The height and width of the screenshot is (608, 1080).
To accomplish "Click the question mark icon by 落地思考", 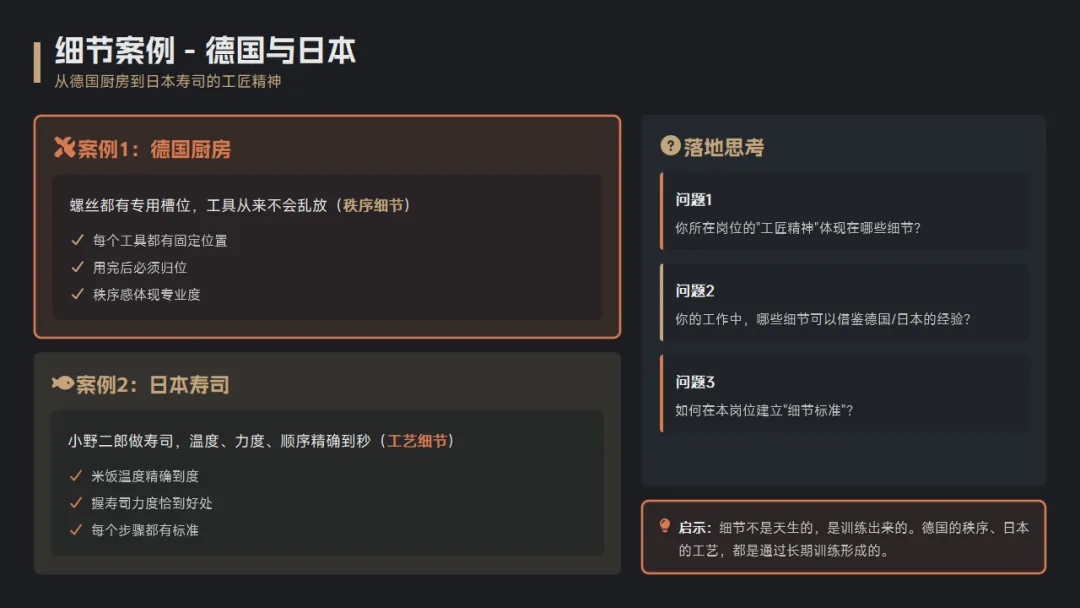I will (670, 145).
